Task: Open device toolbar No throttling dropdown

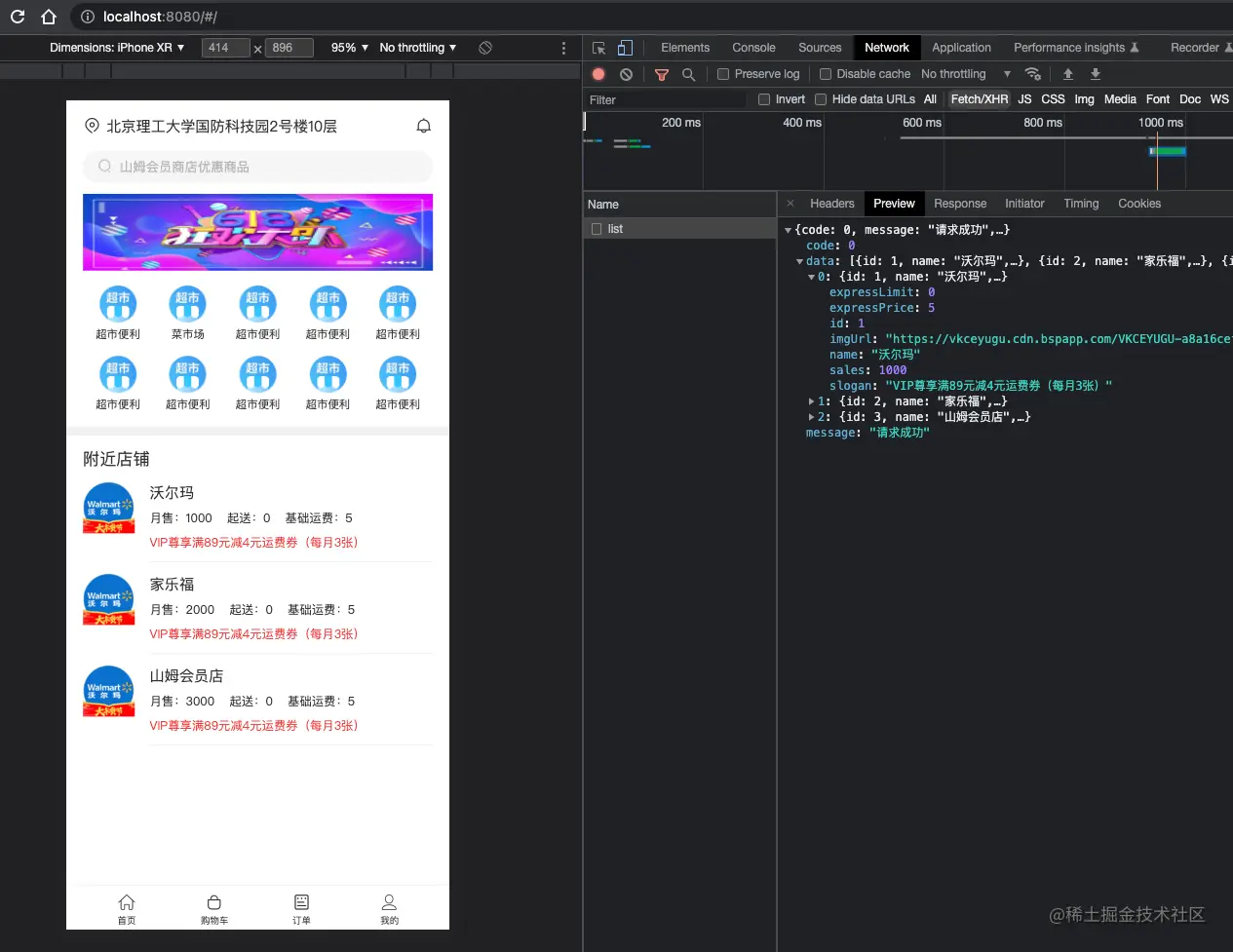Action: [x=418, y=48]
